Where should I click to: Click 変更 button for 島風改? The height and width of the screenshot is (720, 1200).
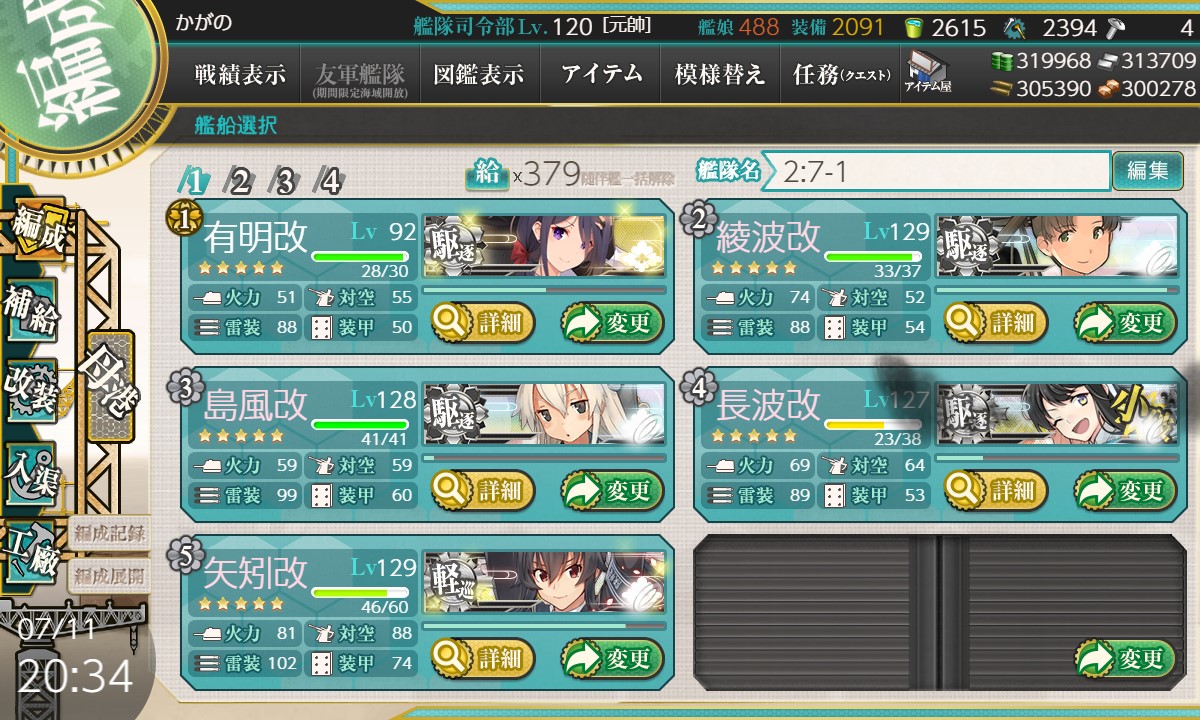click(611, 490)
